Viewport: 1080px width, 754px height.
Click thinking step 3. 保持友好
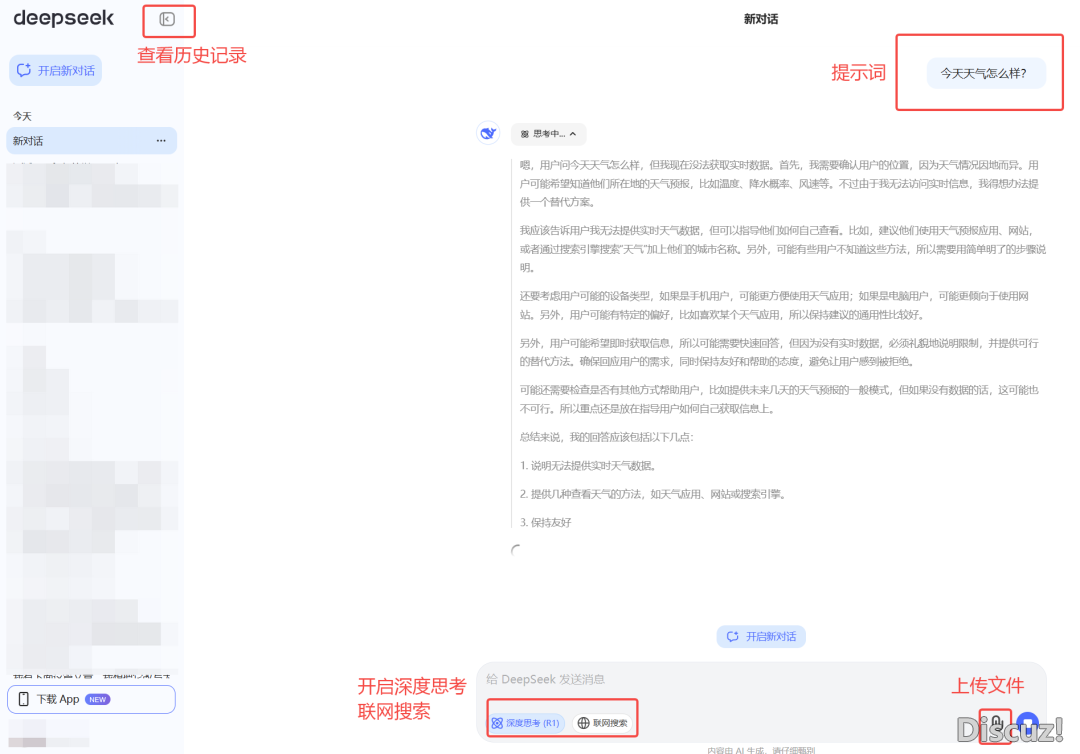(x=546, y=522)
